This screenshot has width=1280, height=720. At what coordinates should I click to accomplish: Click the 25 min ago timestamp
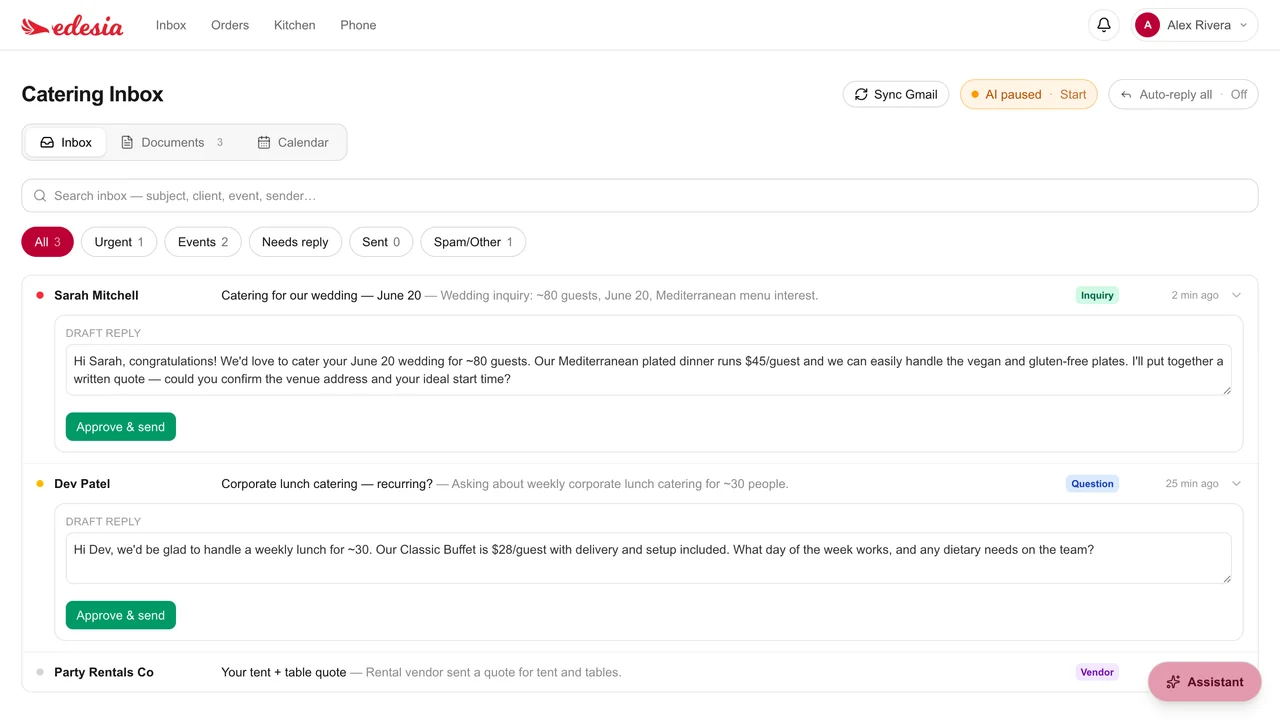[1192, 484]
